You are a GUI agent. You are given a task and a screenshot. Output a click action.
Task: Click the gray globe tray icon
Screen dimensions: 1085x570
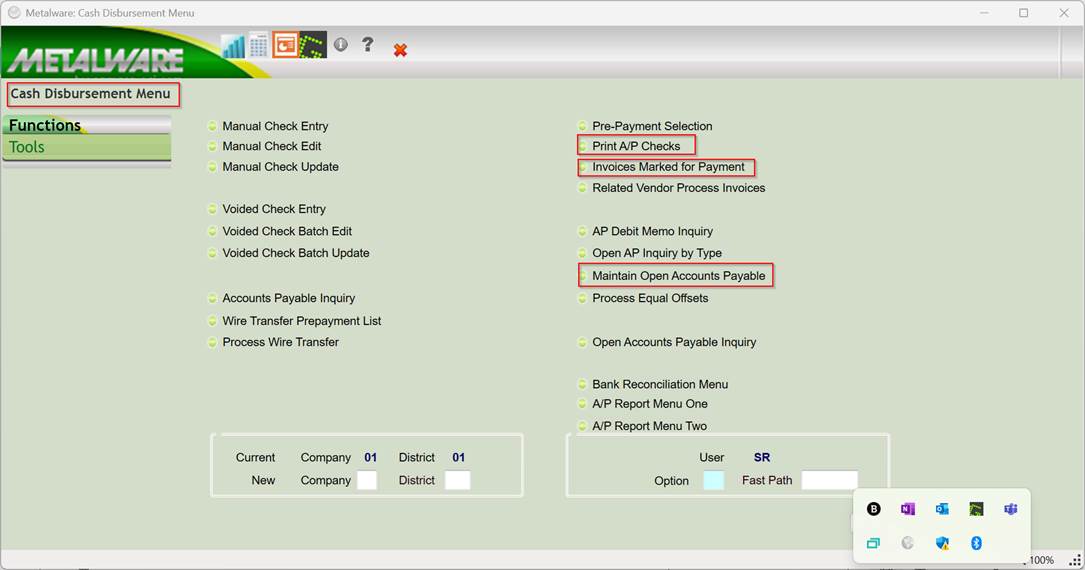coord(908,543)
